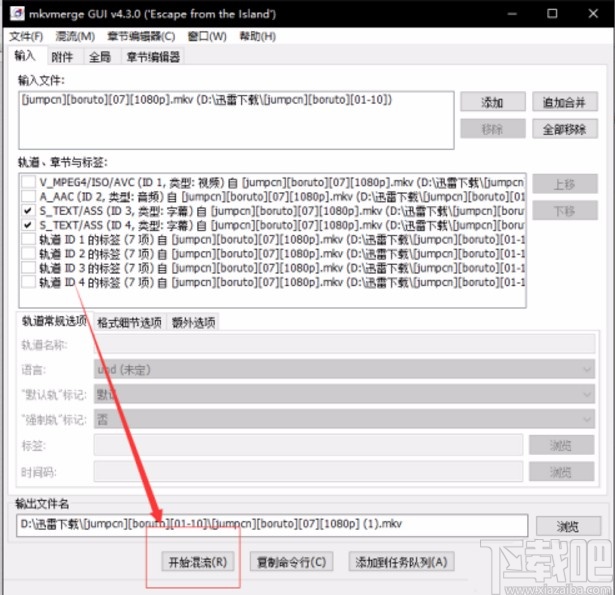Click the 轨道名称 input field
Image resolution: width=615 pixels, height=595 pixels.
click(345, 344)
